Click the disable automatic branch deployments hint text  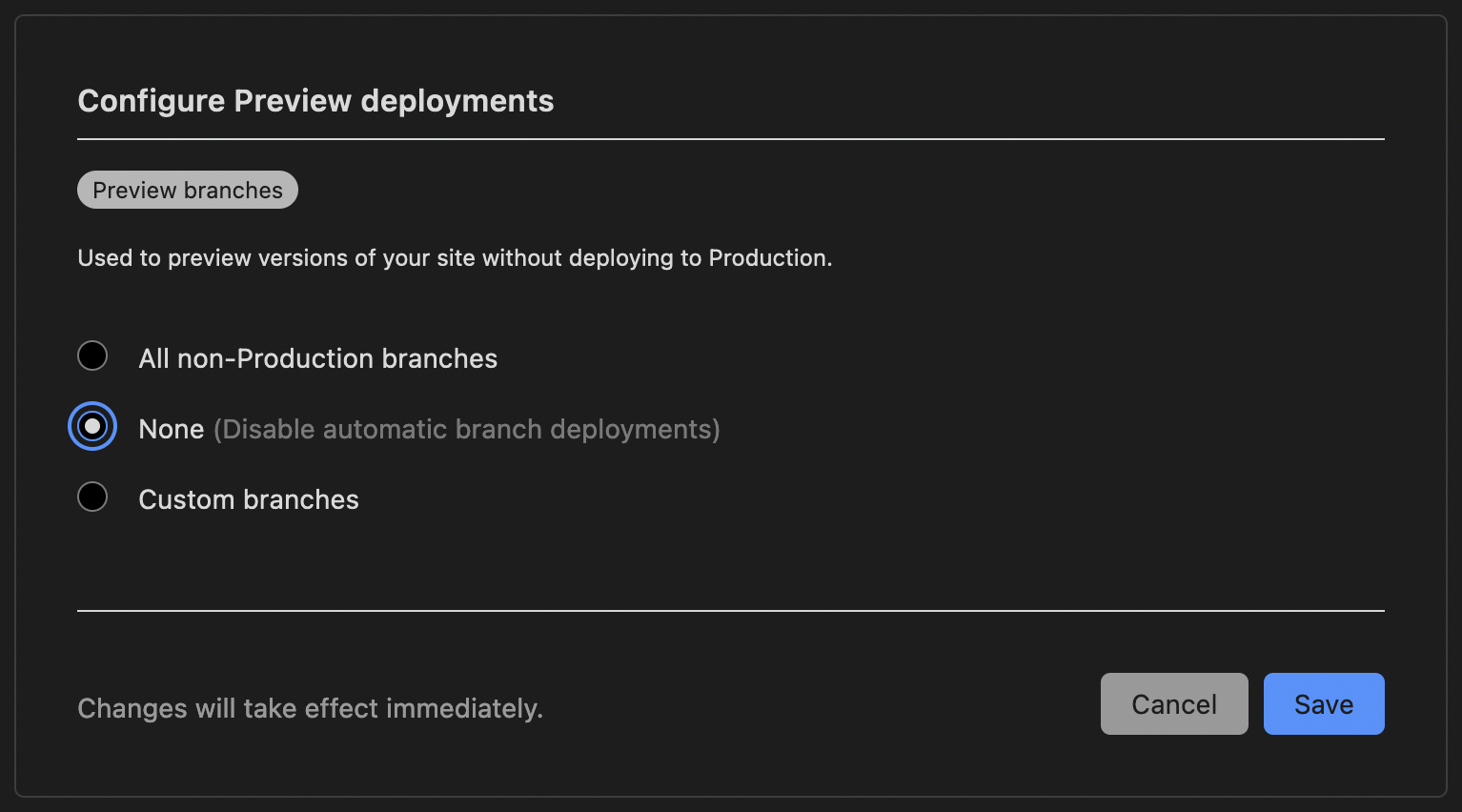click(x=468, y=429)
